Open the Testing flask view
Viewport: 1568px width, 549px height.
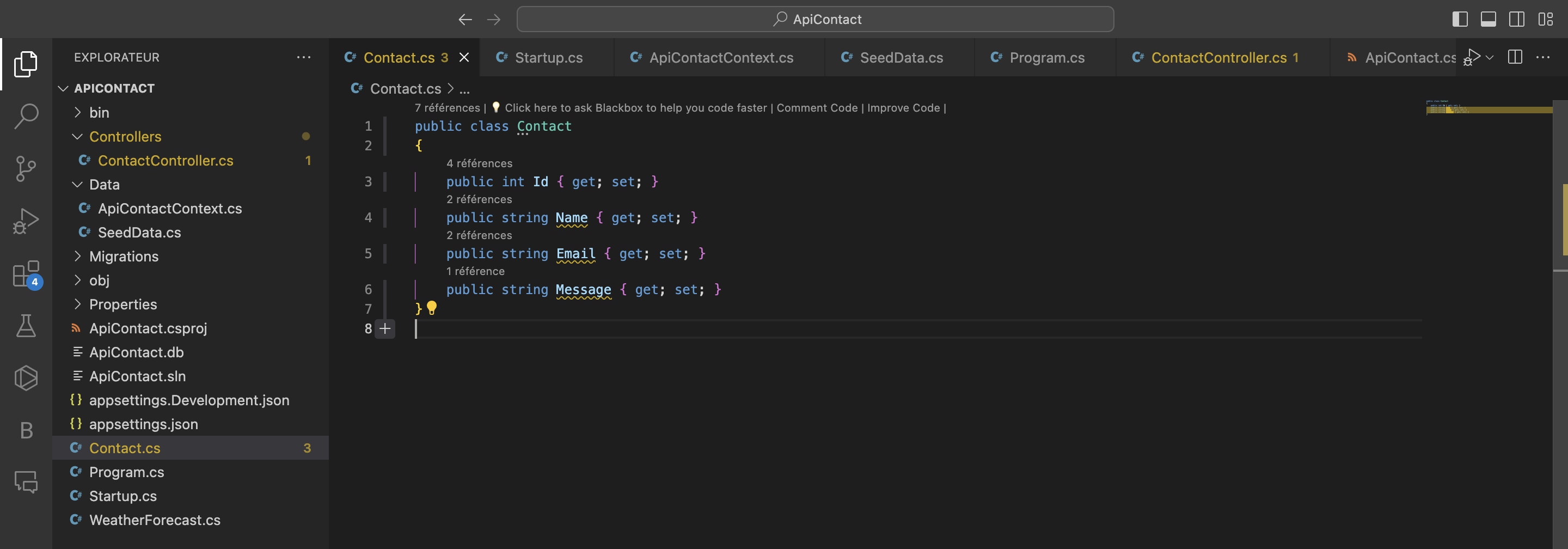[26, 326]
